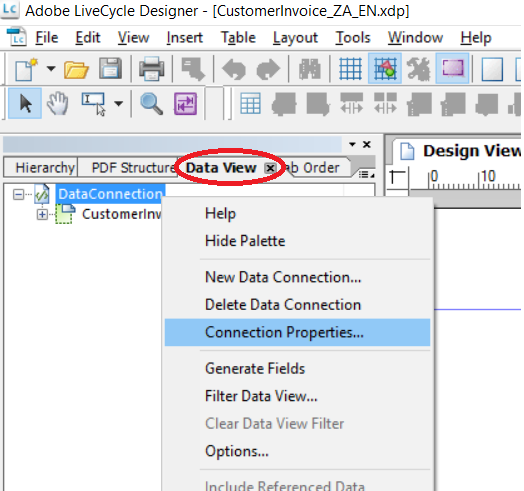Collapse the DataConnection tree node

(18, 194)
